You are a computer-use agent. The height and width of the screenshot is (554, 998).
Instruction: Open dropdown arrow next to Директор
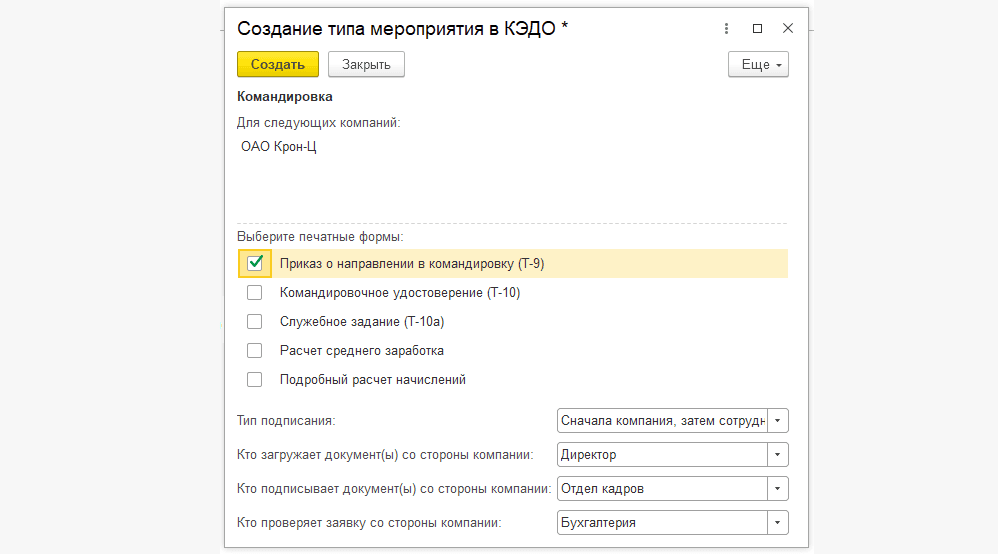tap(778, 455)
